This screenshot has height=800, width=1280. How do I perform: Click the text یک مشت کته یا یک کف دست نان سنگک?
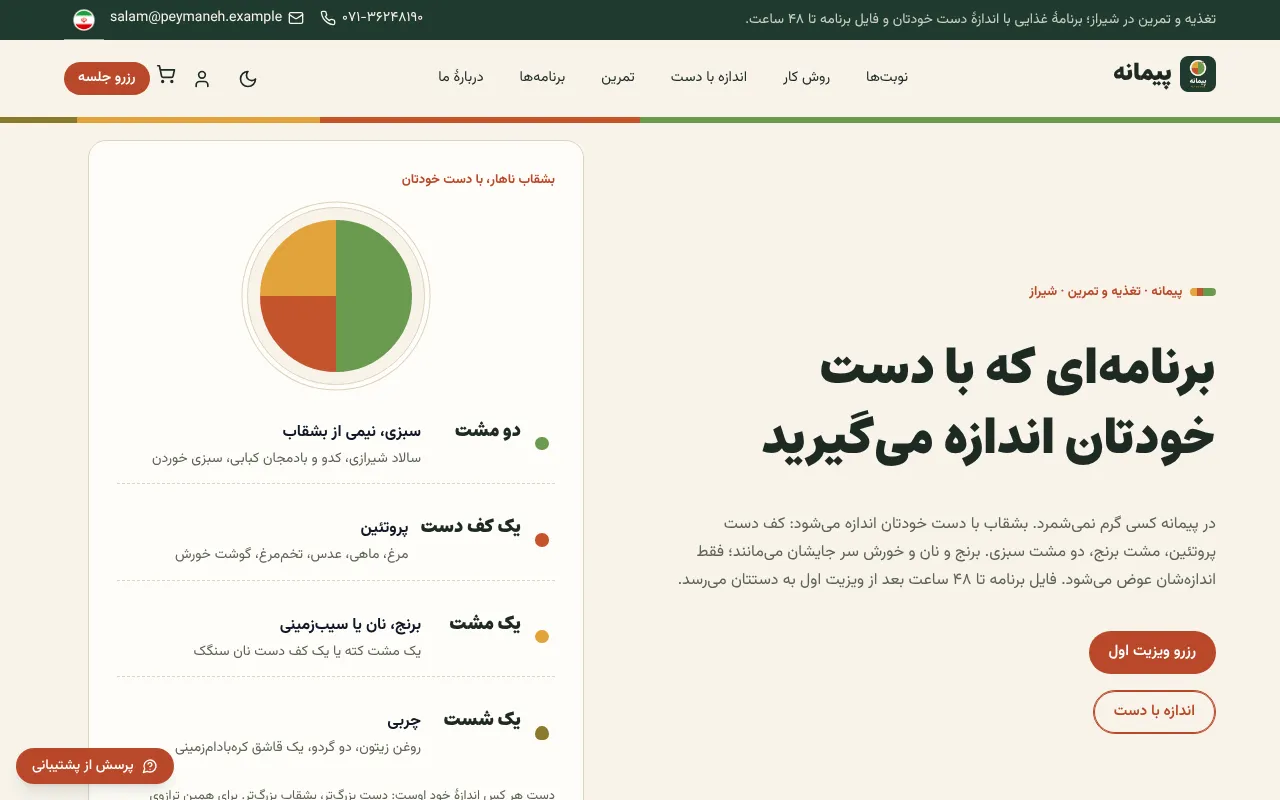(x=308, y=651)
